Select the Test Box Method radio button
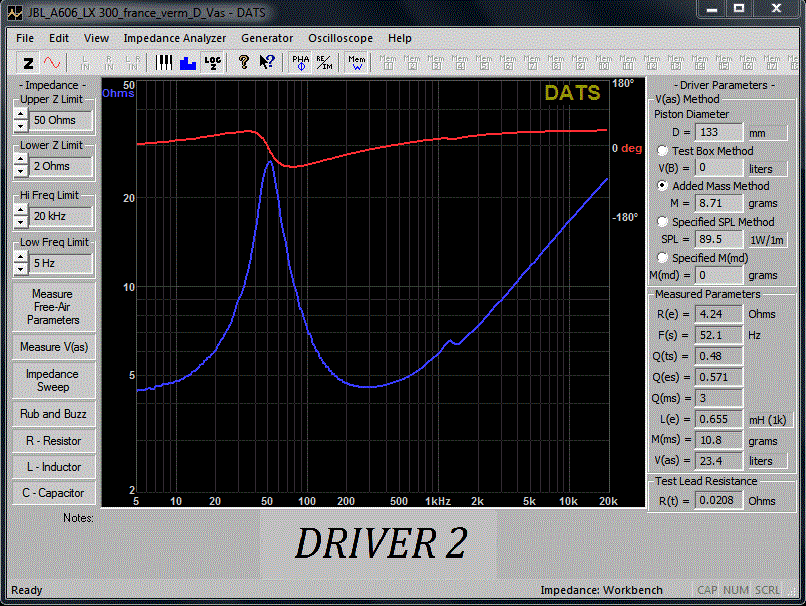The width and height of the screenshot is (806, 606). [x=663, y=151]
